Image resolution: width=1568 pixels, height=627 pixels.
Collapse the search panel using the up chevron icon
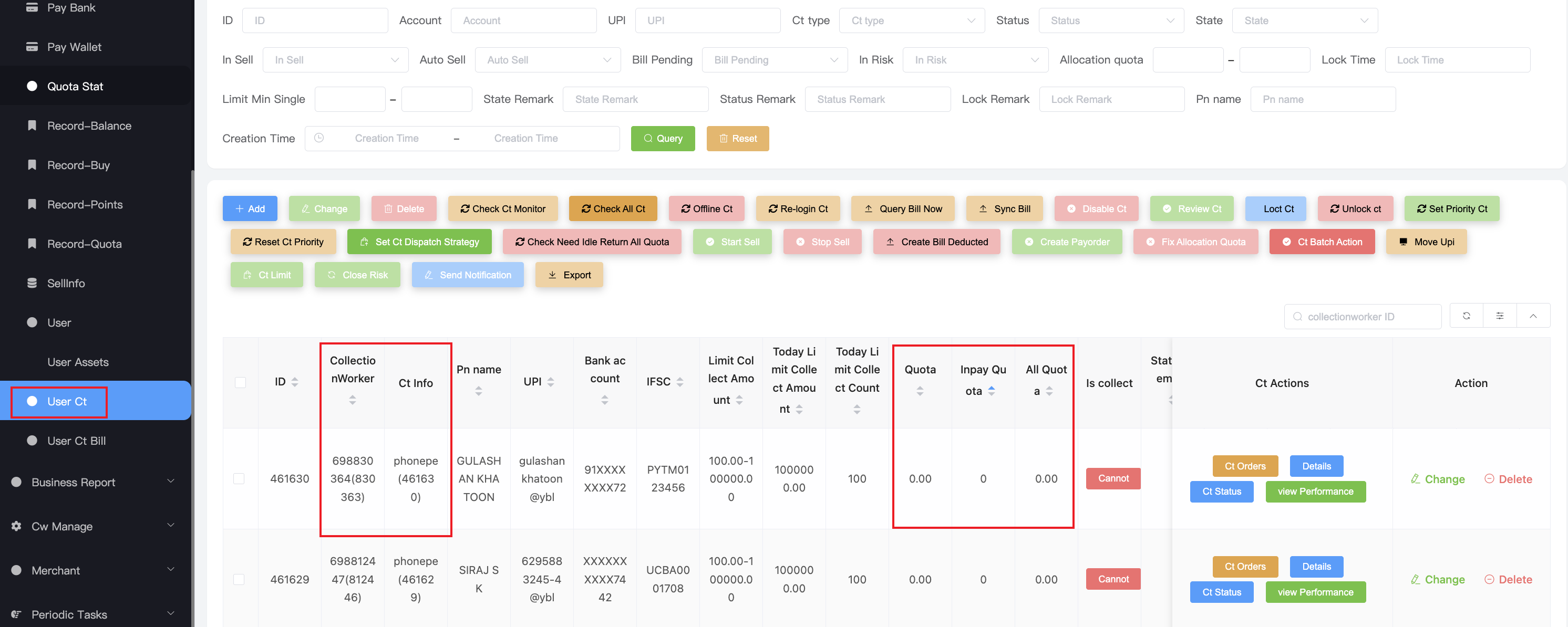pyautogui.click(x=1533, y=316)
